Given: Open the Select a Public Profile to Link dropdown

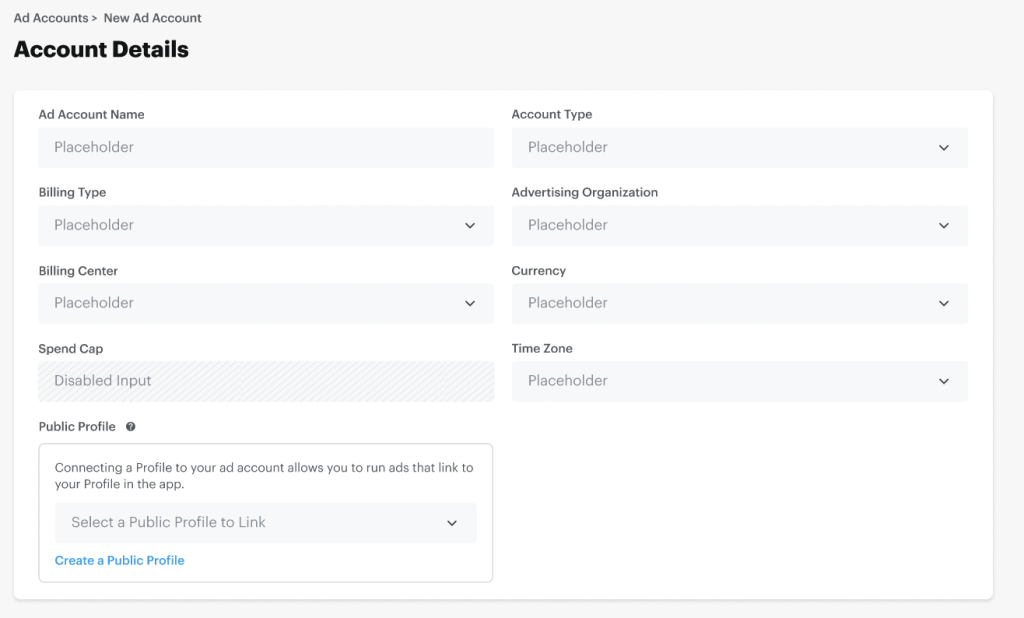Looking at the screenshot, I should point(265,522).
